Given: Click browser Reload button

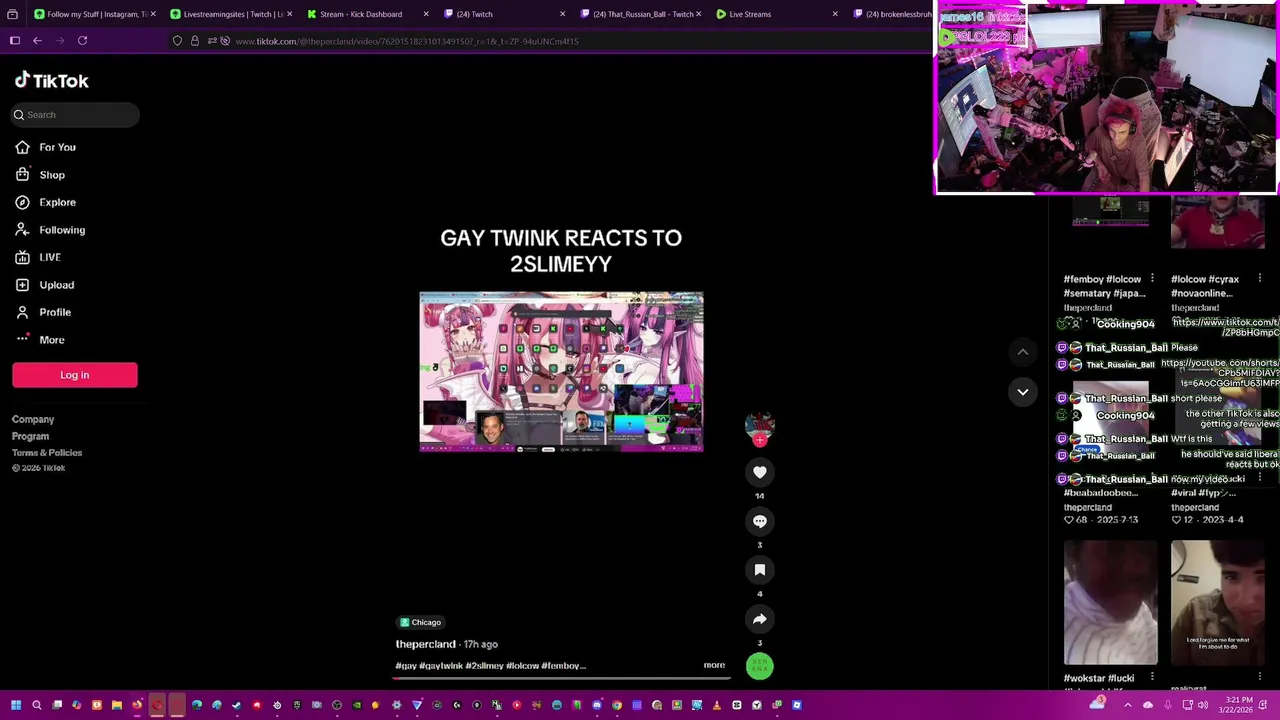Looking at the screenshot, I should (82, 41).
